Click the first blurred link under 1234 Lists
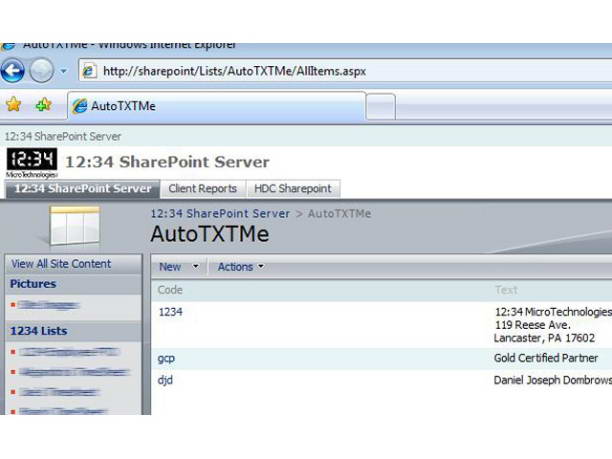The height and width of the screenshot is (459, 612). pyautogui.click(x=68, y=352)
